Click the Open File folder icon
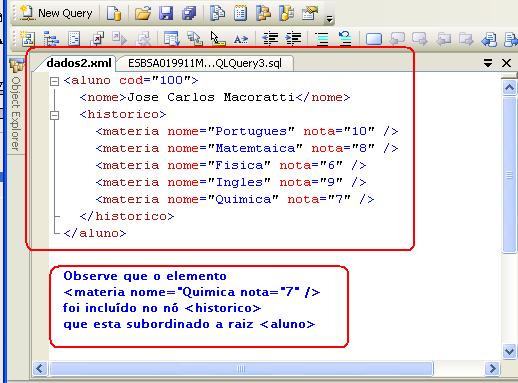This screenshot has height=383, width=518. pos(143,14)
